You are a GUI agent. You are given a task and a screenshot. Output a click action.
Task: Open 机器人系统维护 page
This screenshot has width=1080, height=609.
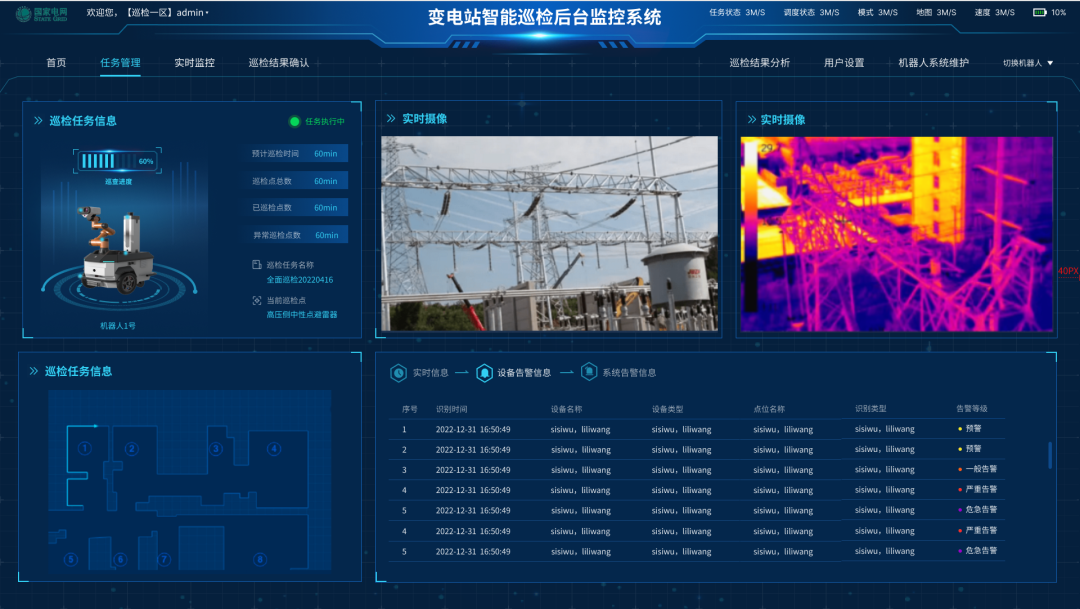pos(933,62)
